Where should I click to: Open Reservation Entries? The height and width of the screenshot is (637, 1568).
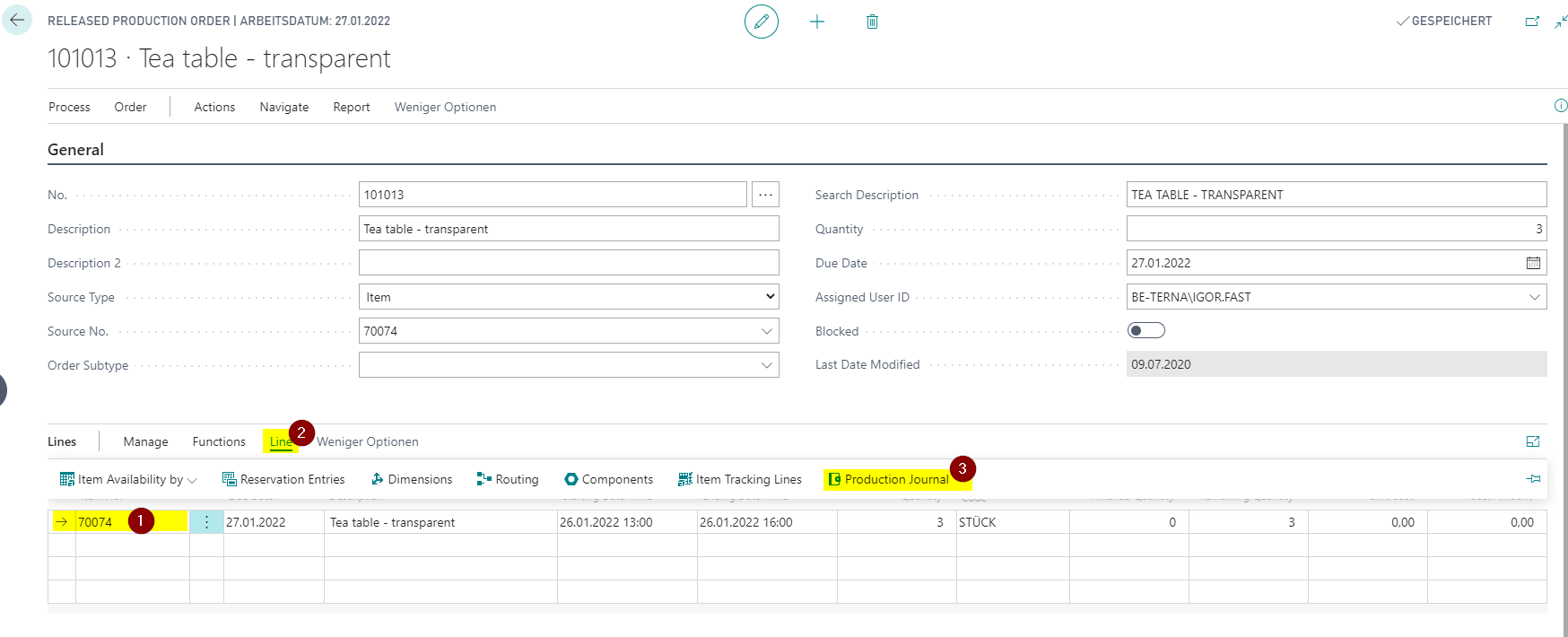coord(283,479)
